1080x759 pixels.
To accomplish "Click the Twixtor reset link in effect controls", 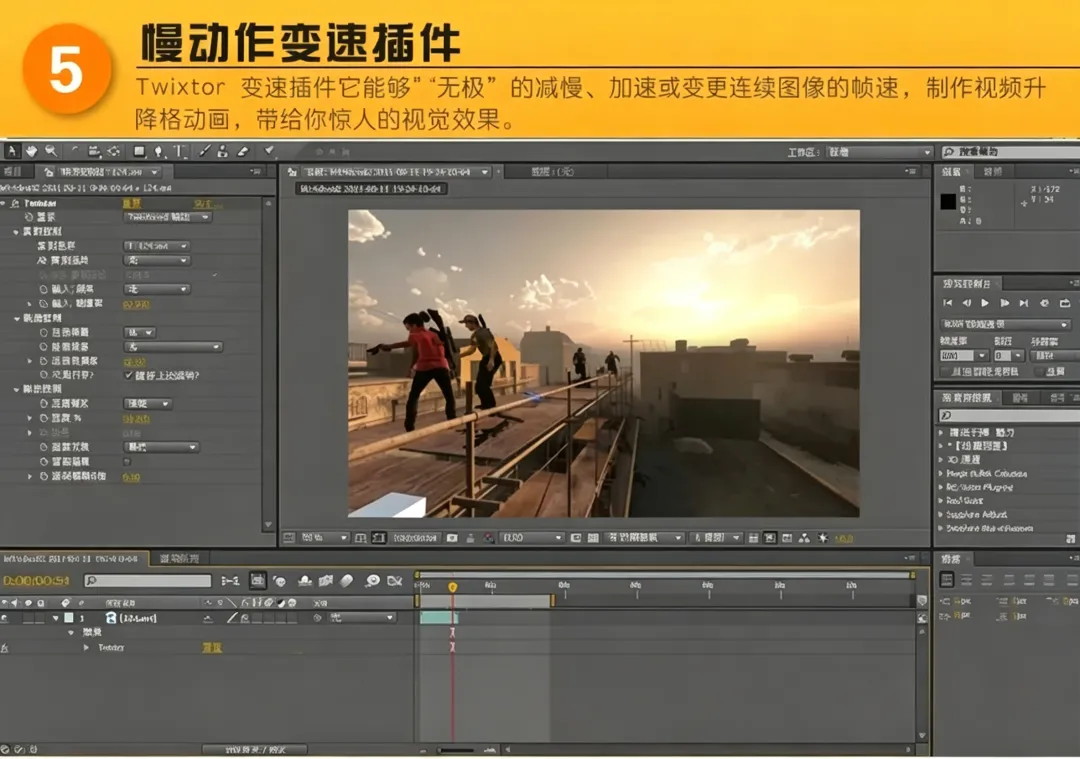I will coord(132,203).
